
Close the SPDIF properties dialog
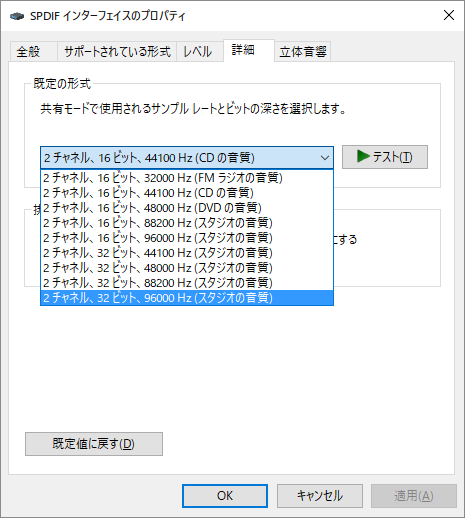click(x=449, y=15)
